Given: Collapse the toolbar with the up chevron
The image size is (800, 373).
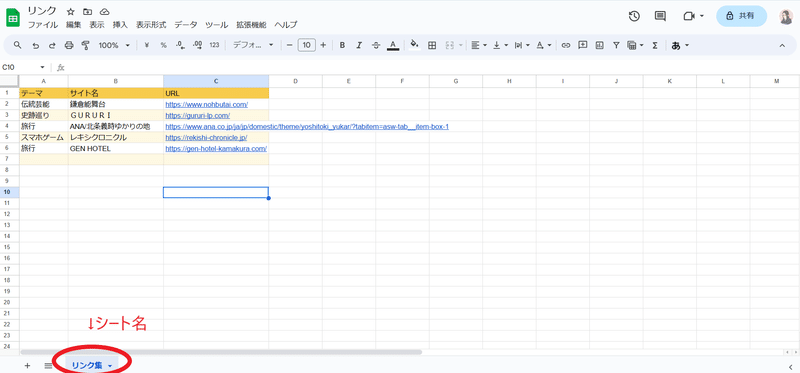Looking at the screenshot, I should click(782, 45).
